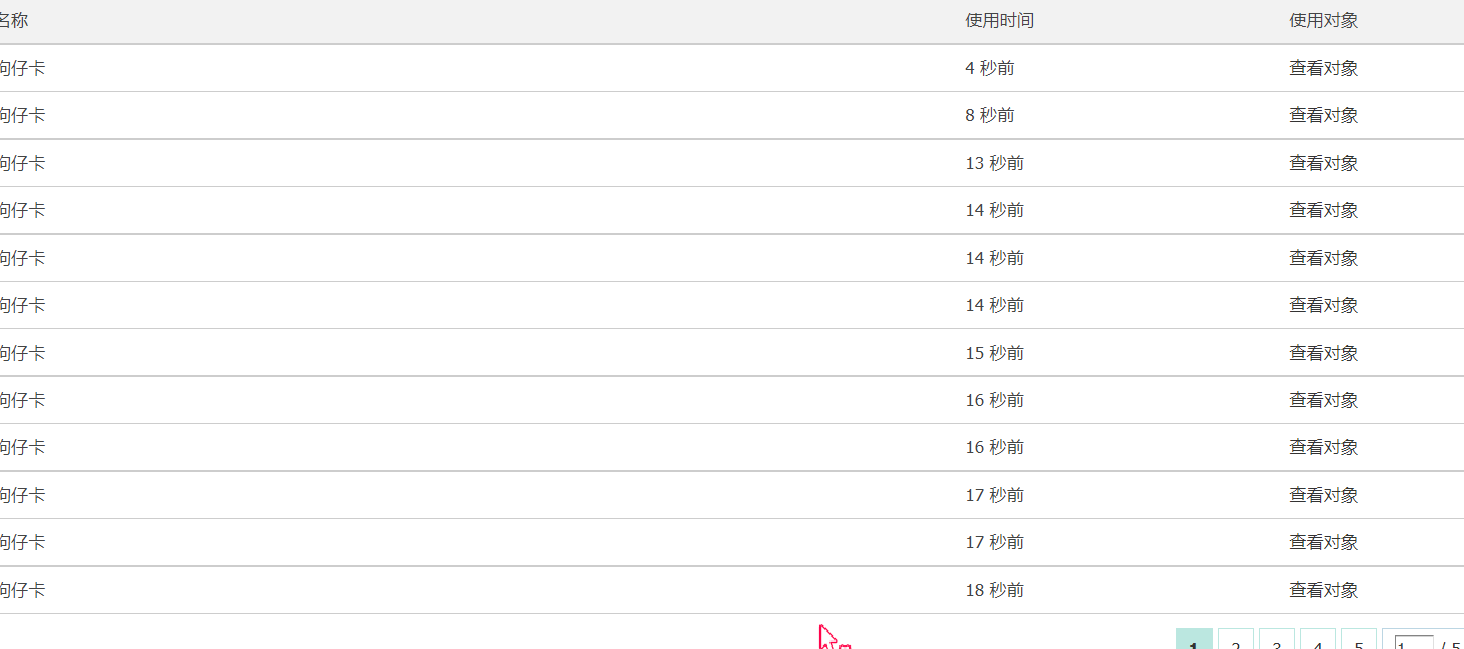Open 查看对象 for the 13 秒前 entry
The image size is (1464, 649).
(1323, 163)
